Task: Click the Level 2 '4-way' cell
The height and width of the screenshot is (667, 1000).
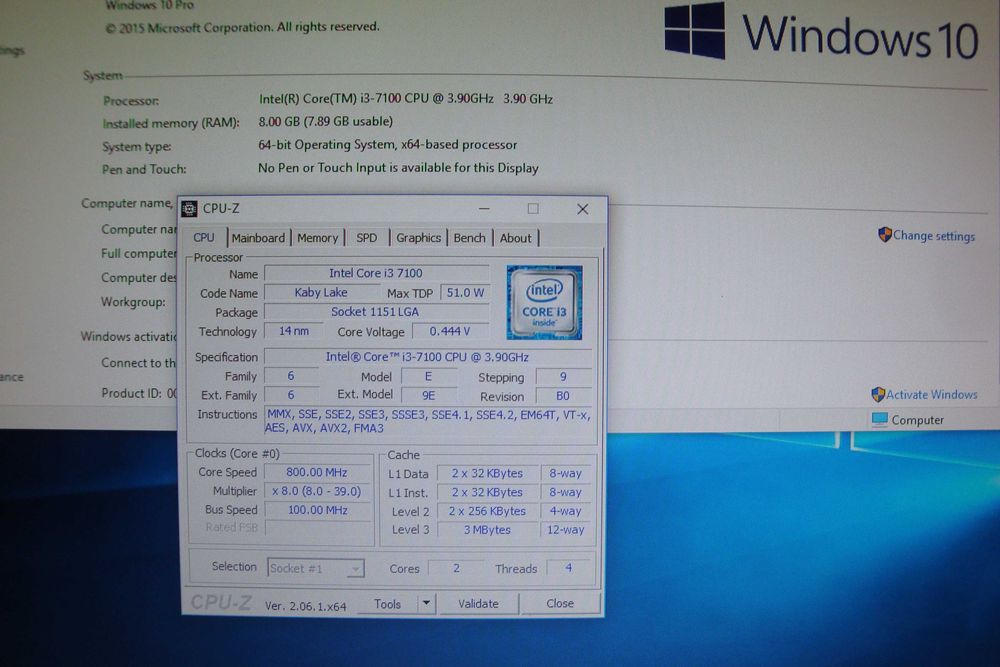Action: [x=566, y=511]
